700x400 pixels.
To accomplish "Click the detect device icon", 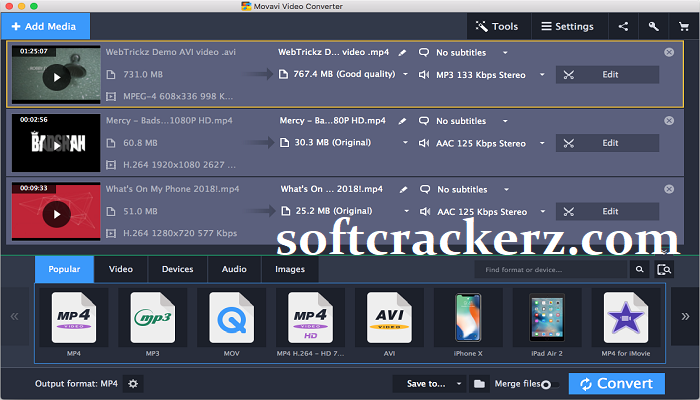I will point(664,270).
